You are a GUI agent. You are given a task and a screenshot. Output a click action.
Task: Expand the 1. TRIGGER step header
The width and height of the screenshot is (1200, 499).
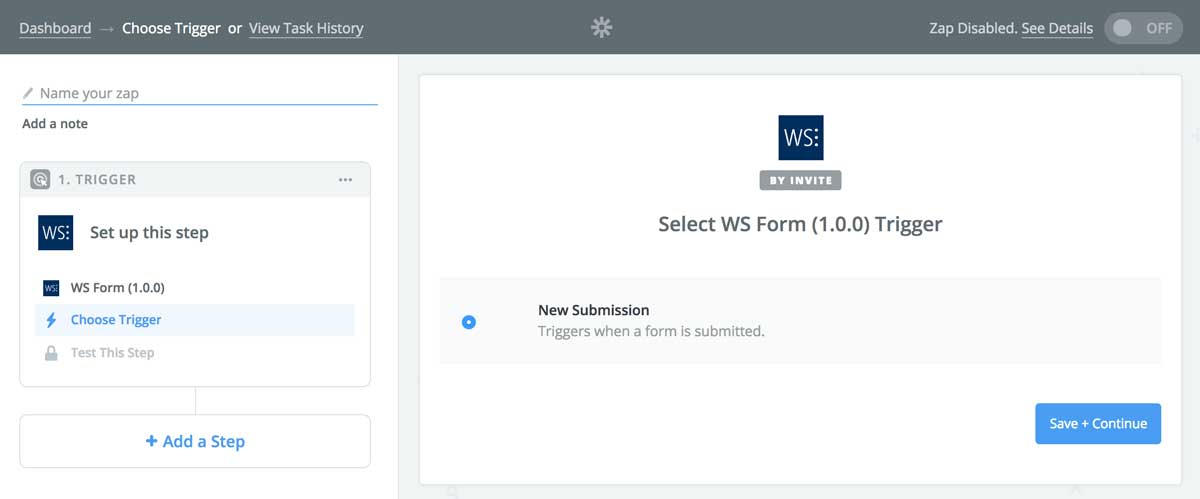click(x=195, y=180)
